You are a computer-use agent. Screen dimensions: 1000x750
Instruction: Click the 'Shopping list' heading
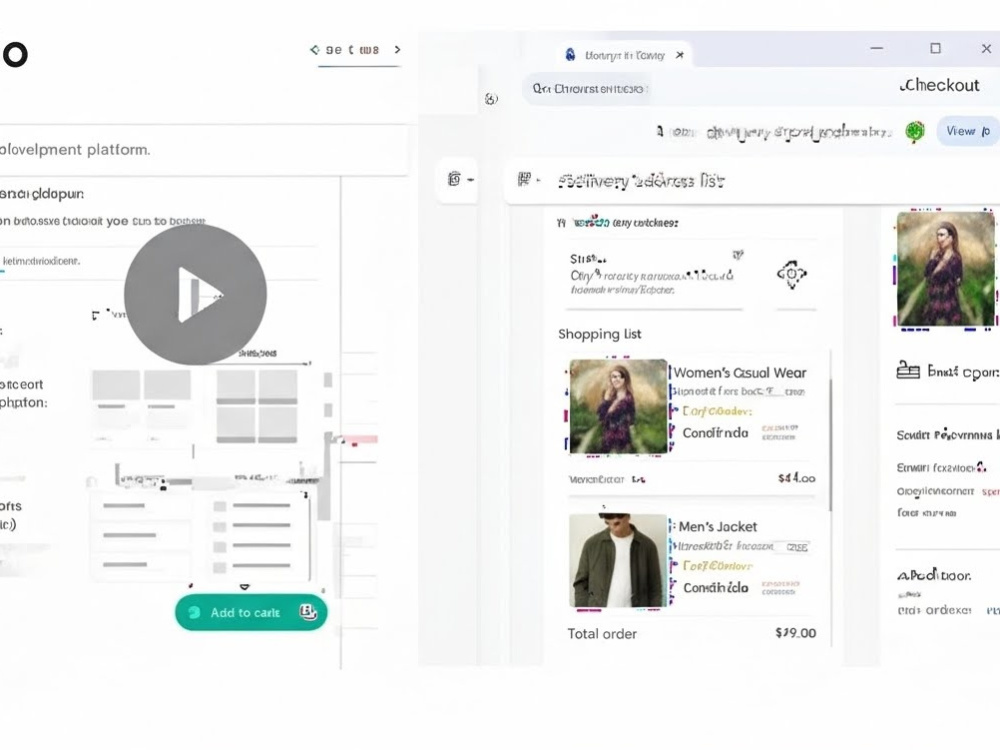tap(599, 334)
